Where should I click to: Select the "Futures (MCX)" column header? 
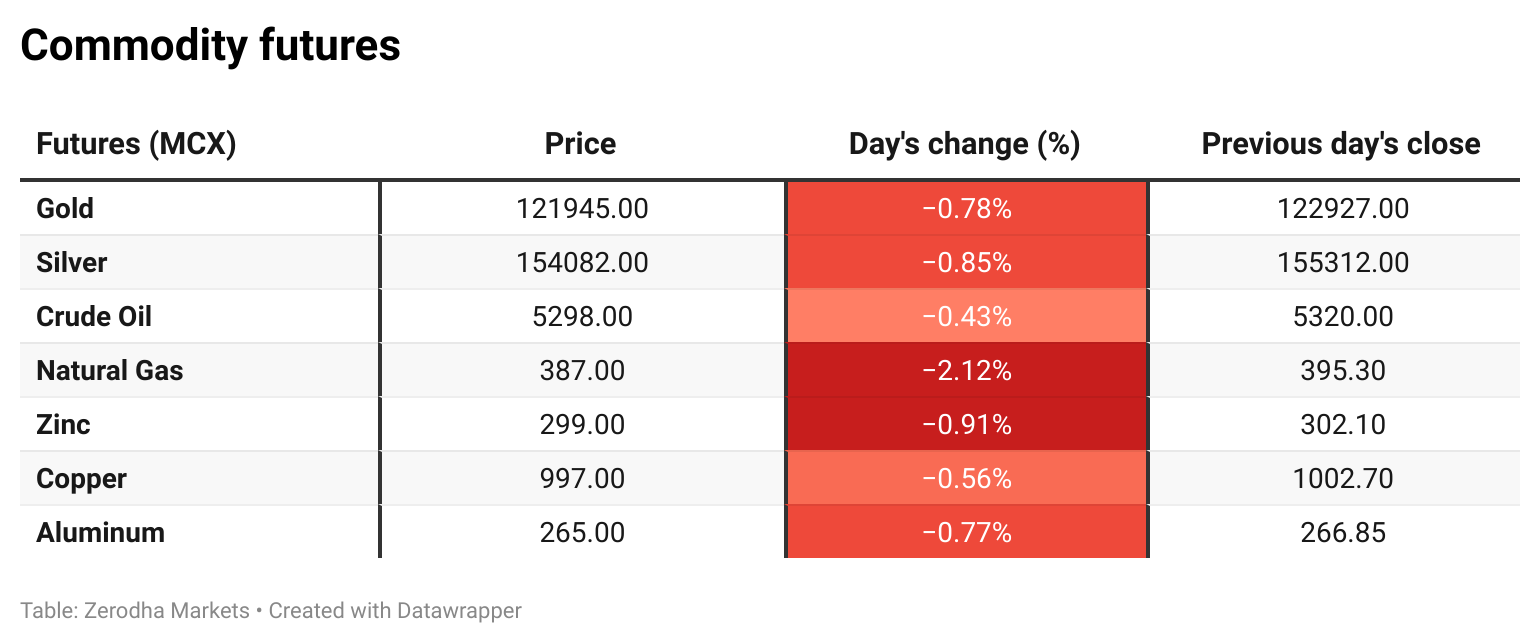(136, 144)
